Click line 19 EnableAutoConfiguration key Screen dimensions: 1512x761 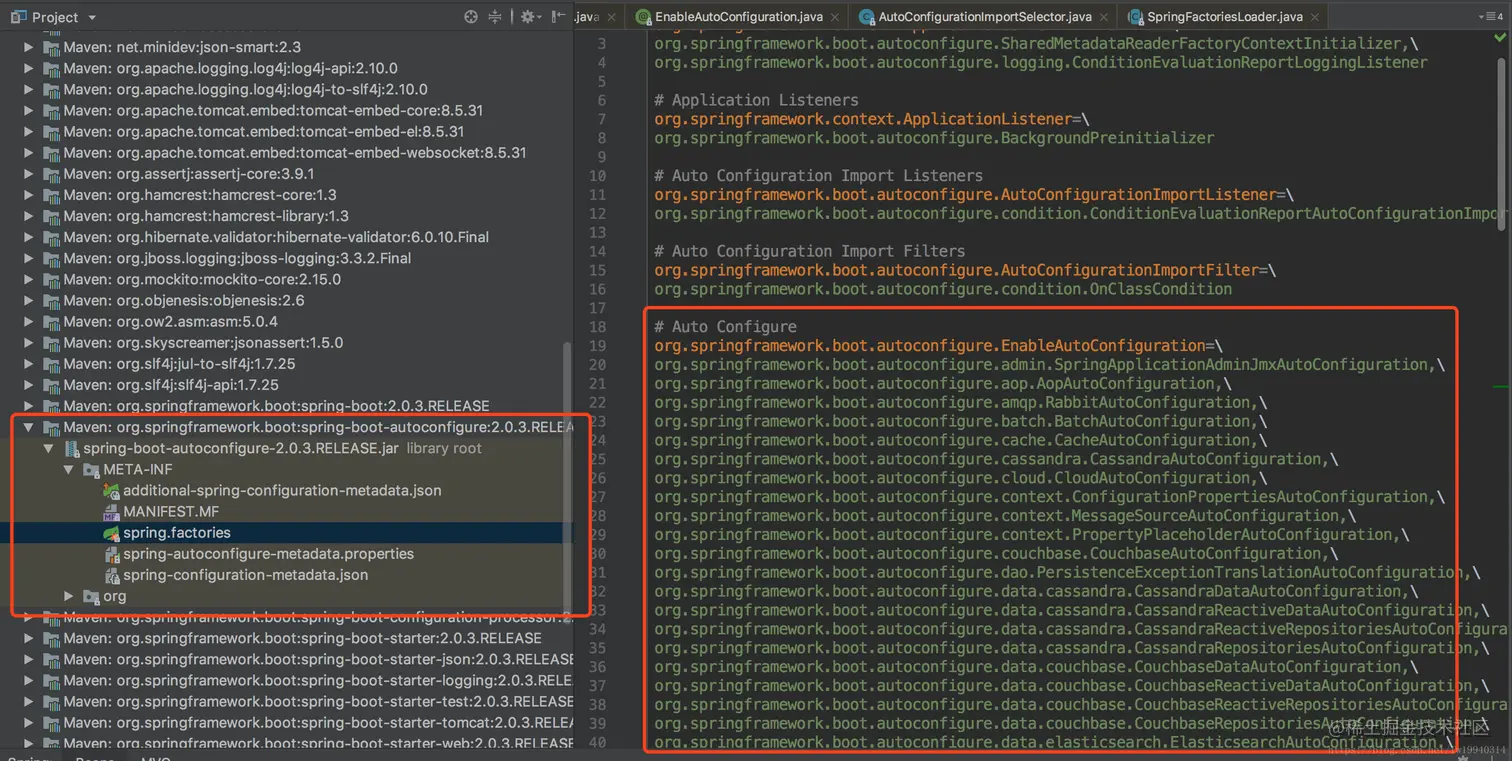point(929,346)
